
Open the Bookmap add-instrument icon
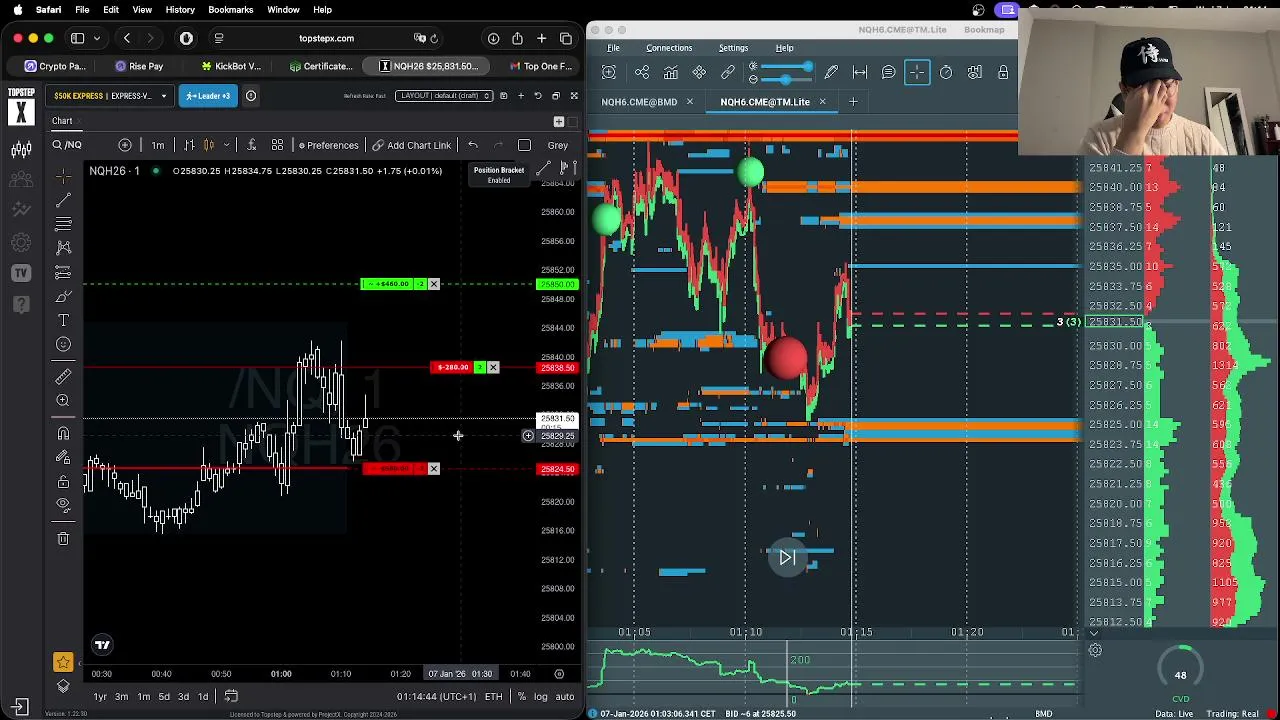coord(609,72)
